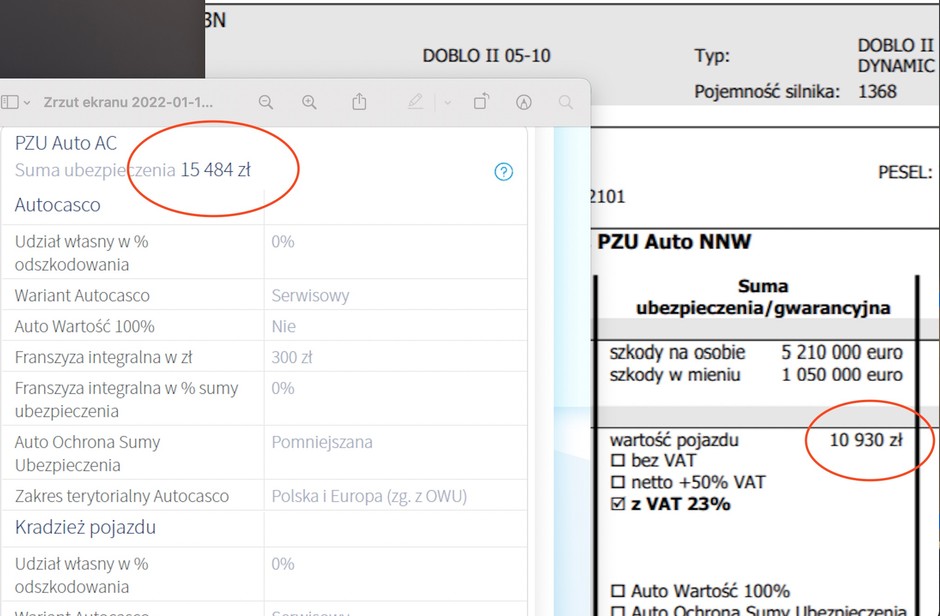Select 'Polska i Europa (zg. z OWU)' value
Image resolution: width=940 pixels, height=616 pixels.
(369, 496)
